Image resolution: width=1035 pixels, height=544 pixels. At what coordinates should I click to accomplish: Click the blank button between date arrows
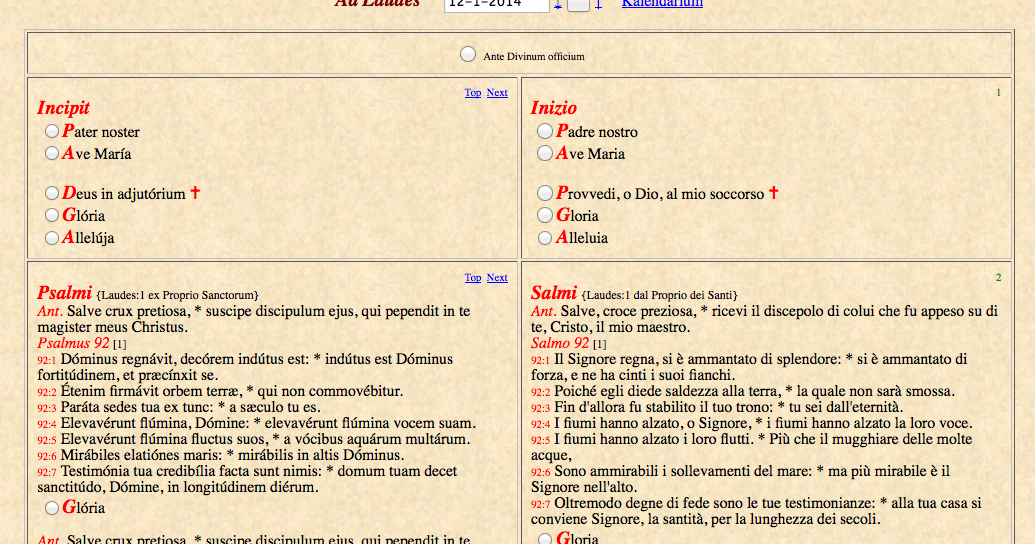click(x=578, y=5)
